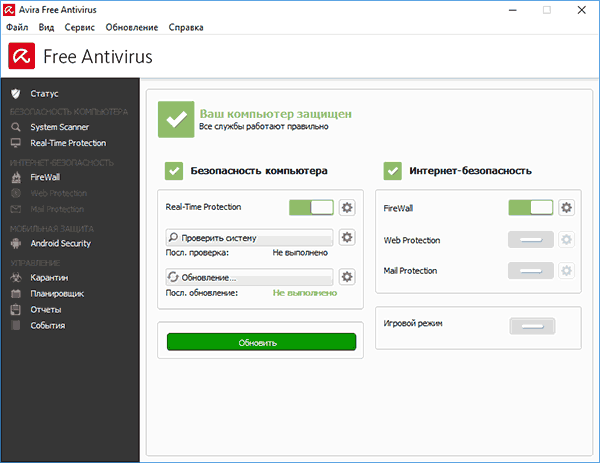The width and height of the screenshot is (600, 463).
Task: Open gear settings beside Обновление button
Action: 347,277
